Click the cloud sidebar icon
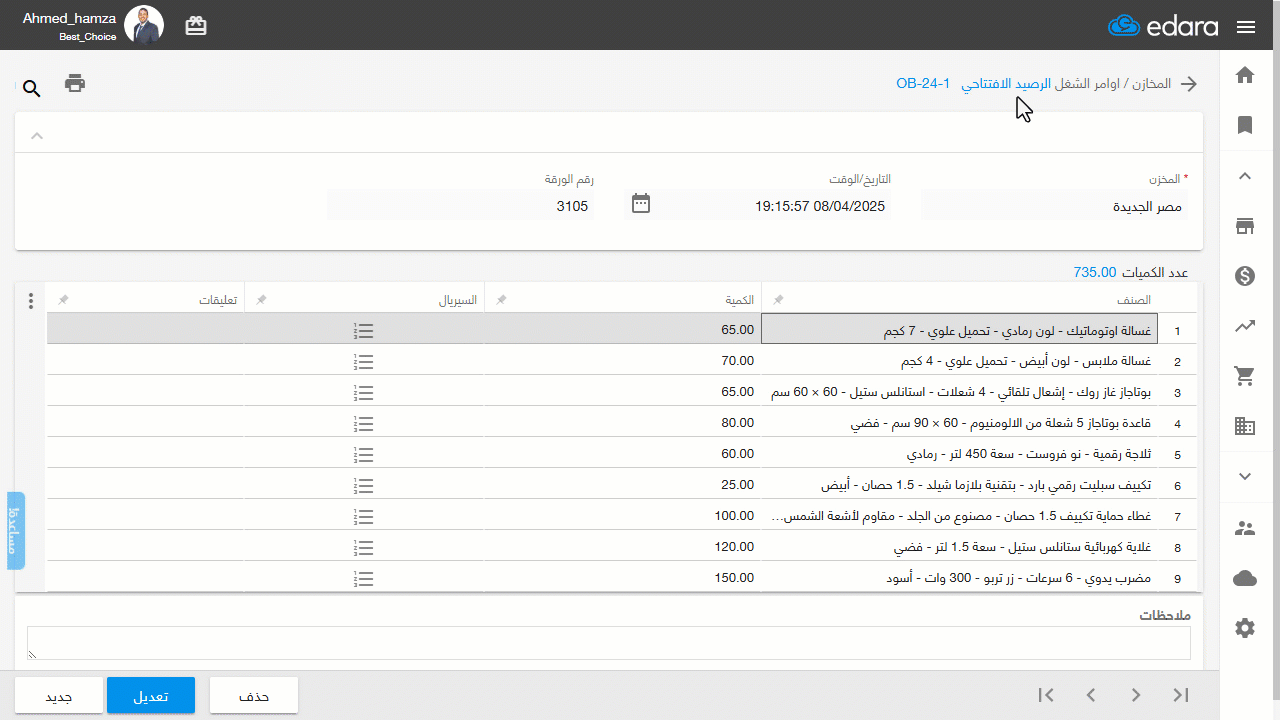1280x720 pixels. pyautogui.click(x=1245, y=578)
